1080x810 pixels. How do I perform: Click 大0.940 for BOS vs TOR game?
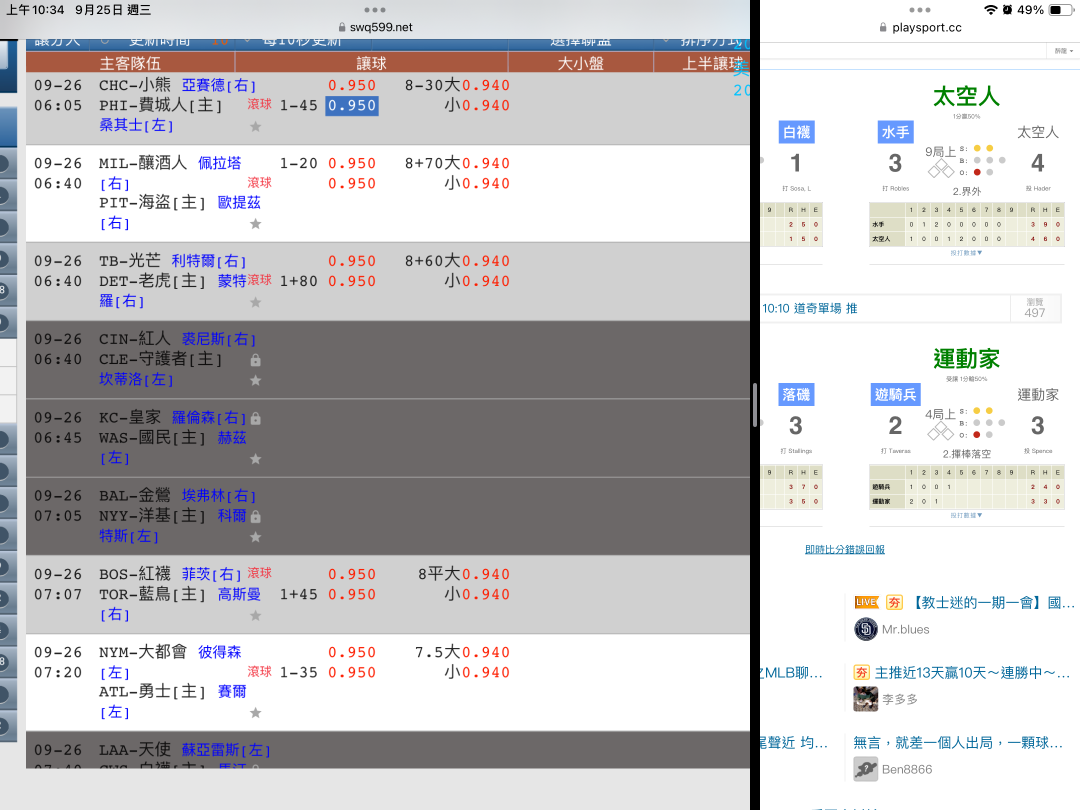pyautogui.click(x=477, y=574)
